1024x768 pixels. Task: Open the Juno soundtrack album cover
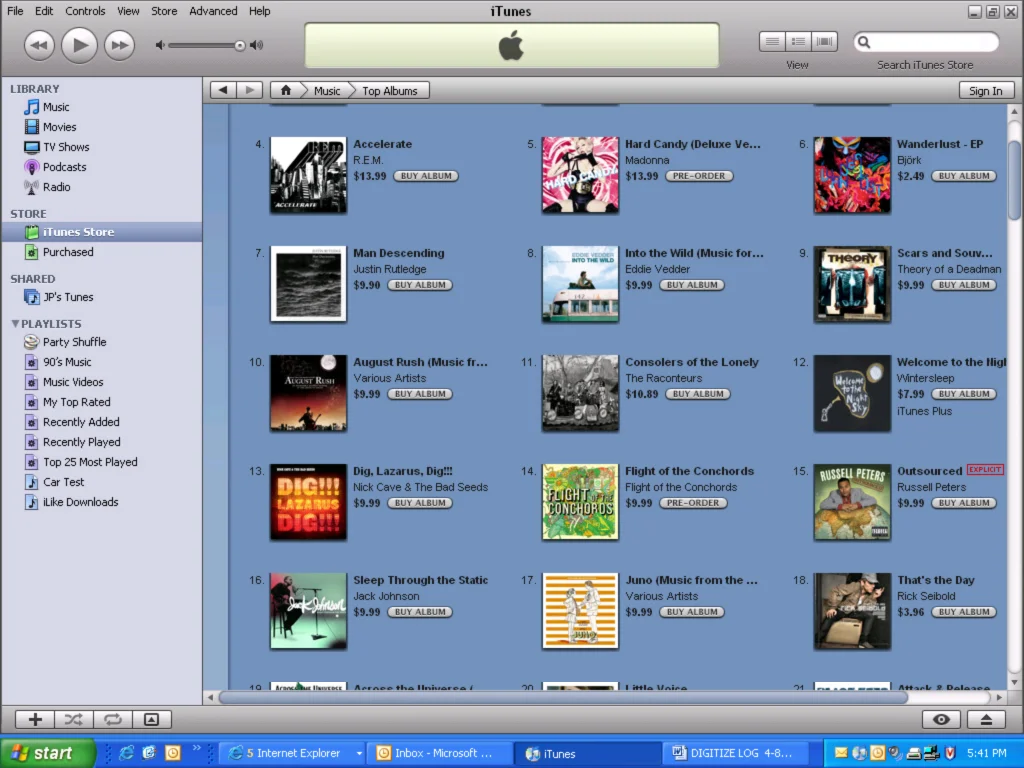coord(580,611)
